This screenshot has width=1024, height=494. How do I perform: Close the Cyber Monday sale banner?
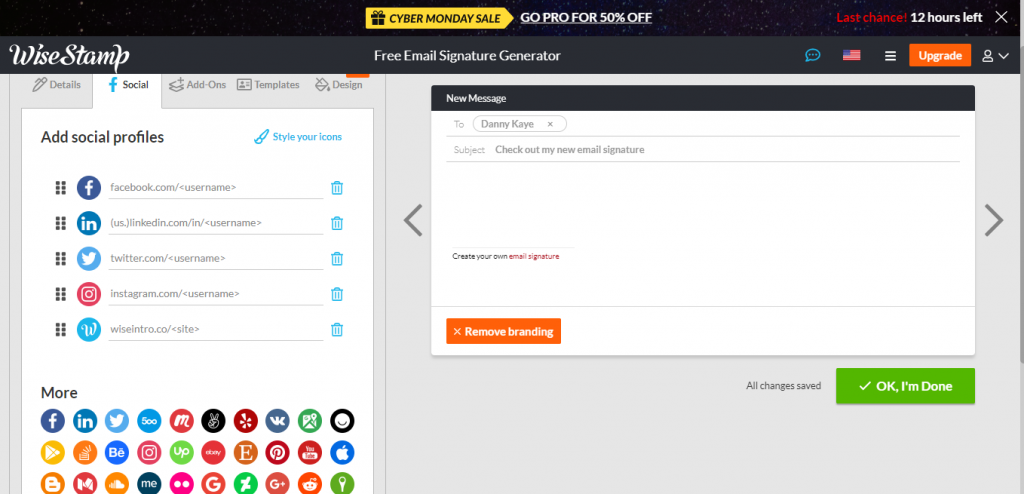1001,17
